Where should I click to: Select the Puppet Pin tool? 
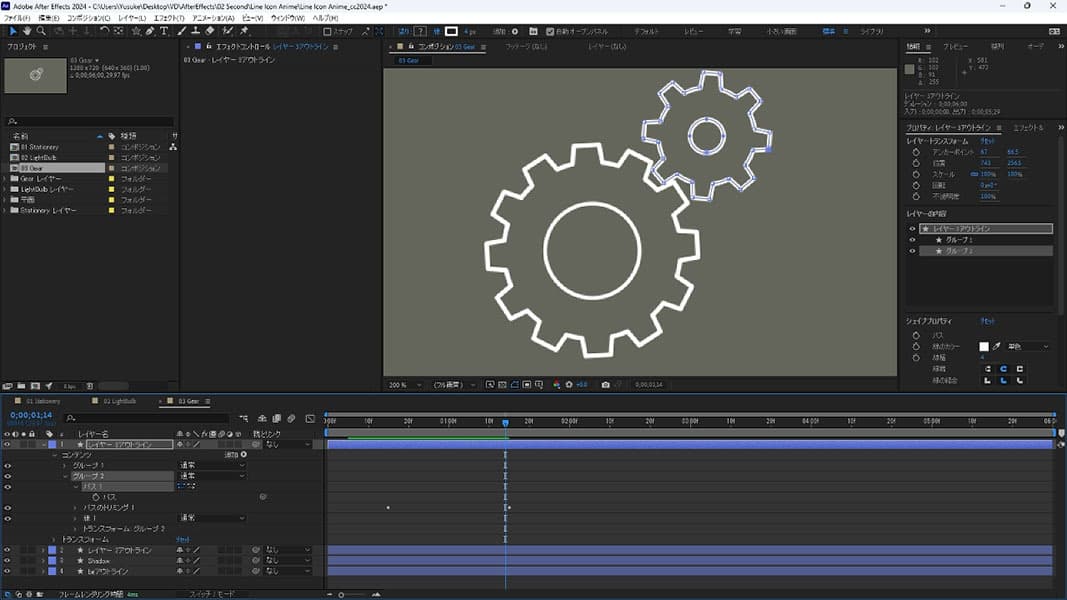click(244, 31)
